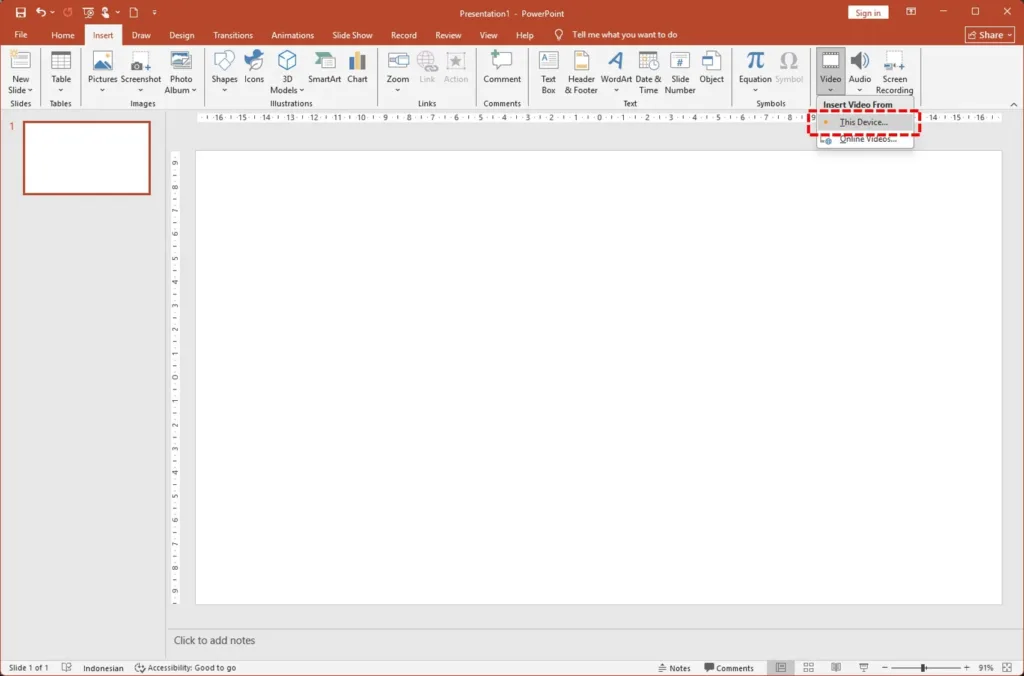
Task: Click the Sign in button
Action: coord(868,13)
